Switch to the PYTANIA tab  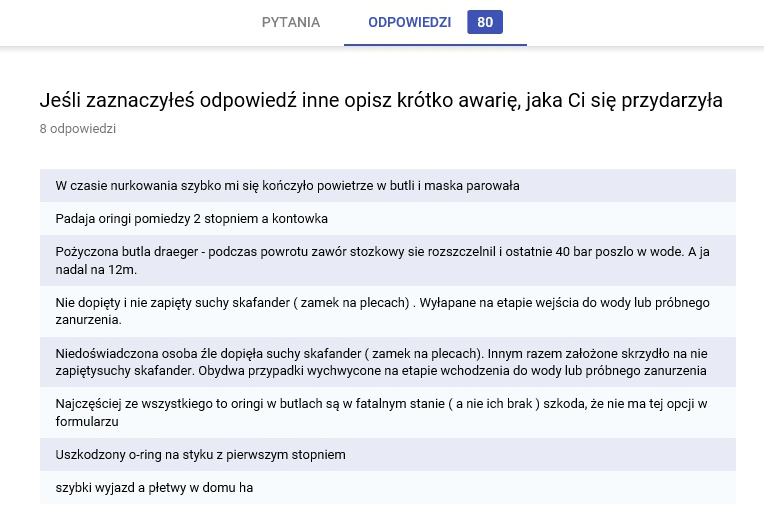click(290, 22)
